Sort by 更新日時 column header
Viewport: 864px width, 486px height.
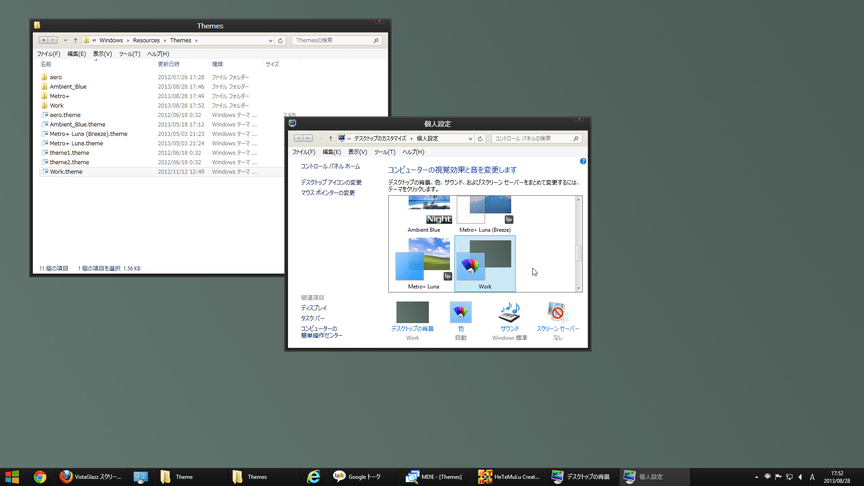(169, 64)
